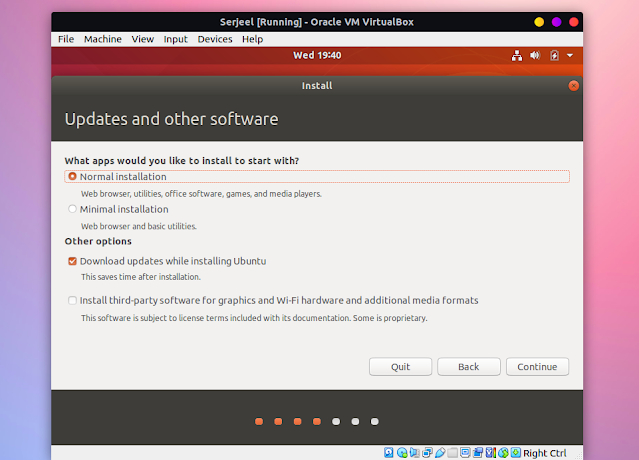Uncheck Download updates while installing Ubuntu
The width and height of the screenshot is (639, 460).
72,261
